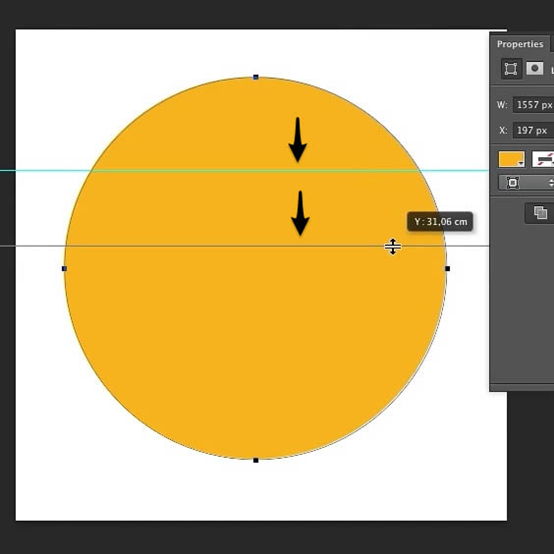554x554 pixels.
Task: Open the Live Shape Properties icon
Action: [x=511, y=69]
